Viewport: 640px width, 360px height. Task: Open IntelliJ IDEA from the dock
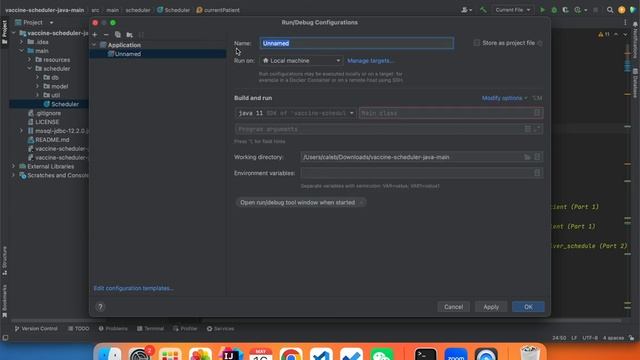pos(230,353)
